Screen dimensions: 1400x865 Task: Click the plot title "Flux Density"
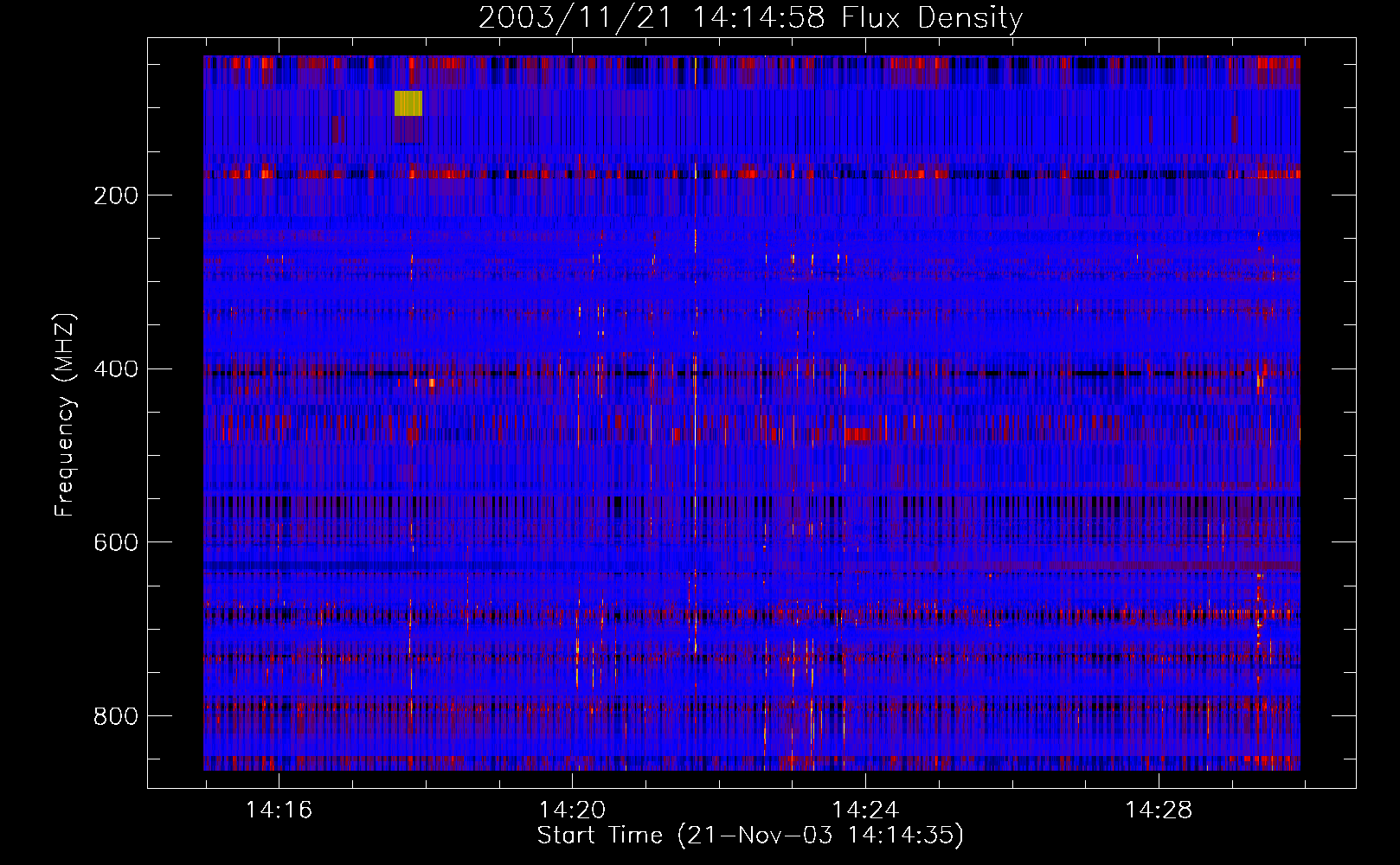[931, 17]
